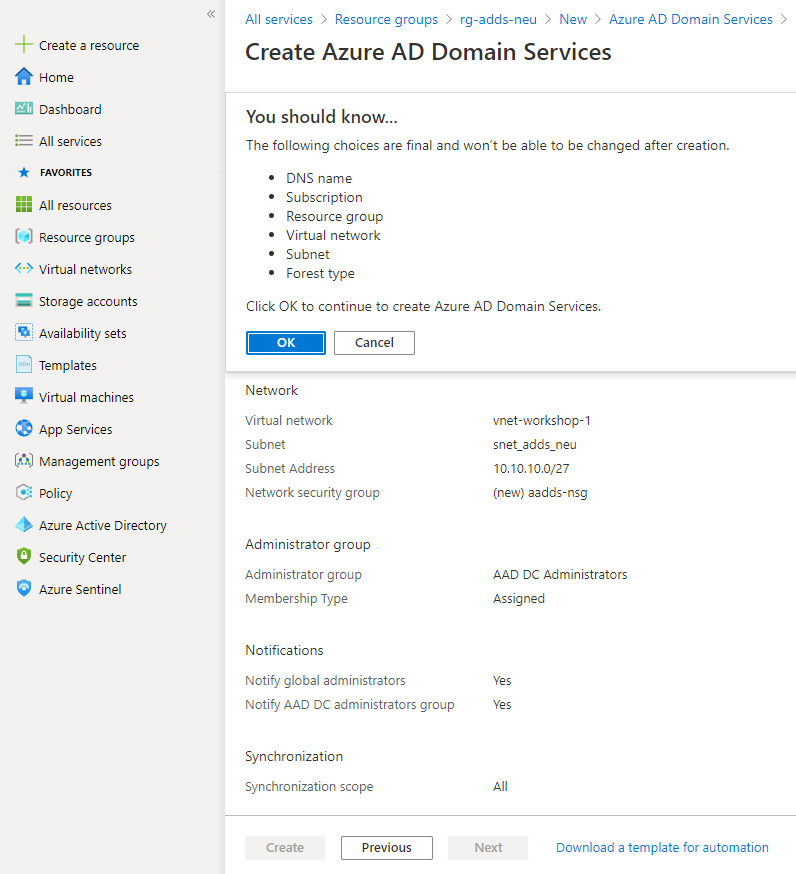This screenshot has height=874, width=796.
Task: Select the Availability sets icon
Action: pos(22,333)
